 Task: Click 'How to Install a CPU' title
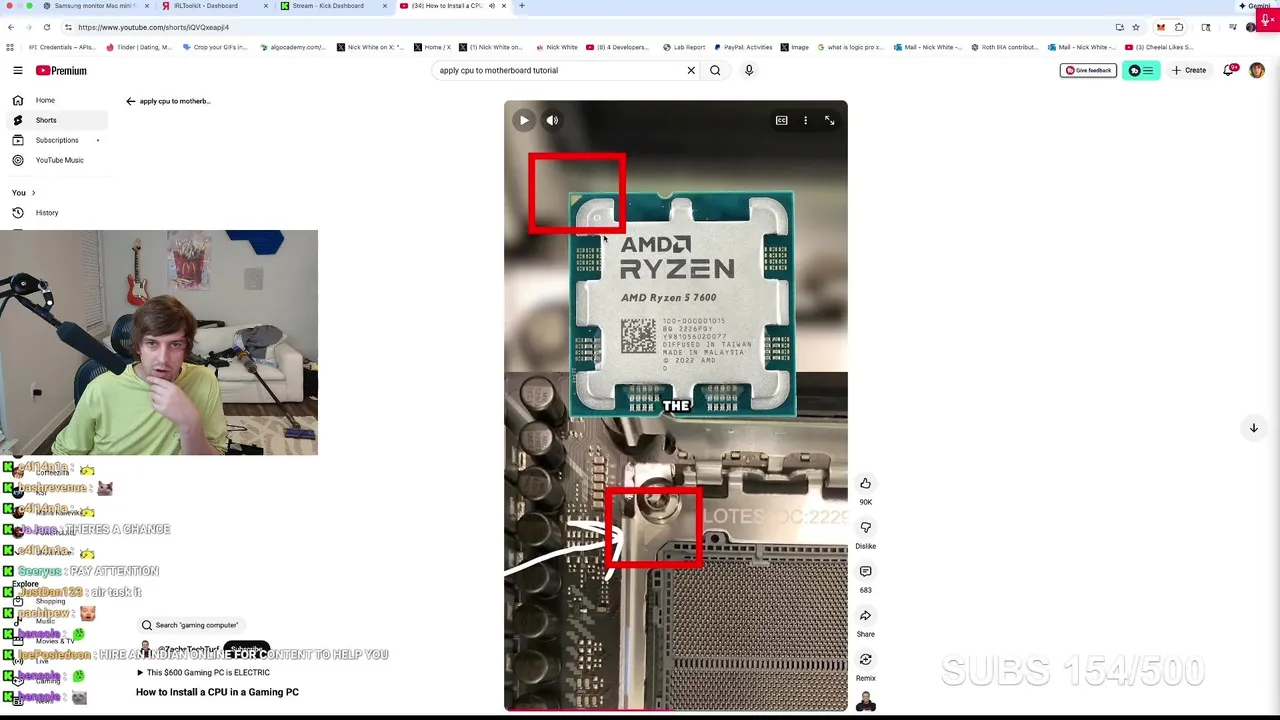tap(217, 692)
